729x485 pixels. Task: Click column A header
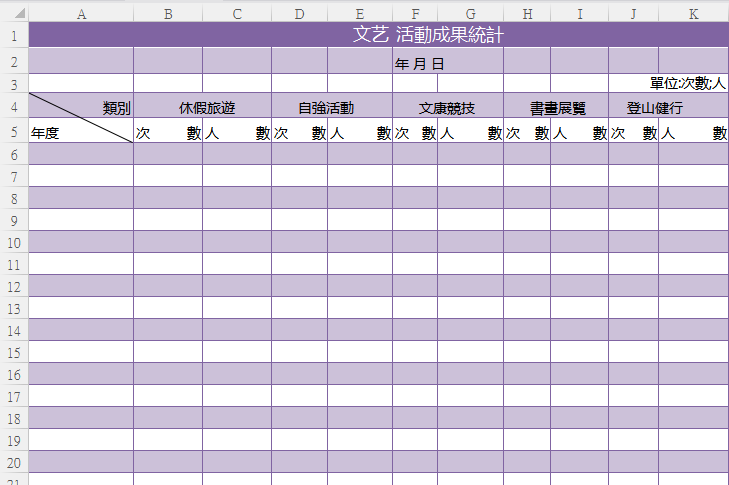click(x=81, y=14)
